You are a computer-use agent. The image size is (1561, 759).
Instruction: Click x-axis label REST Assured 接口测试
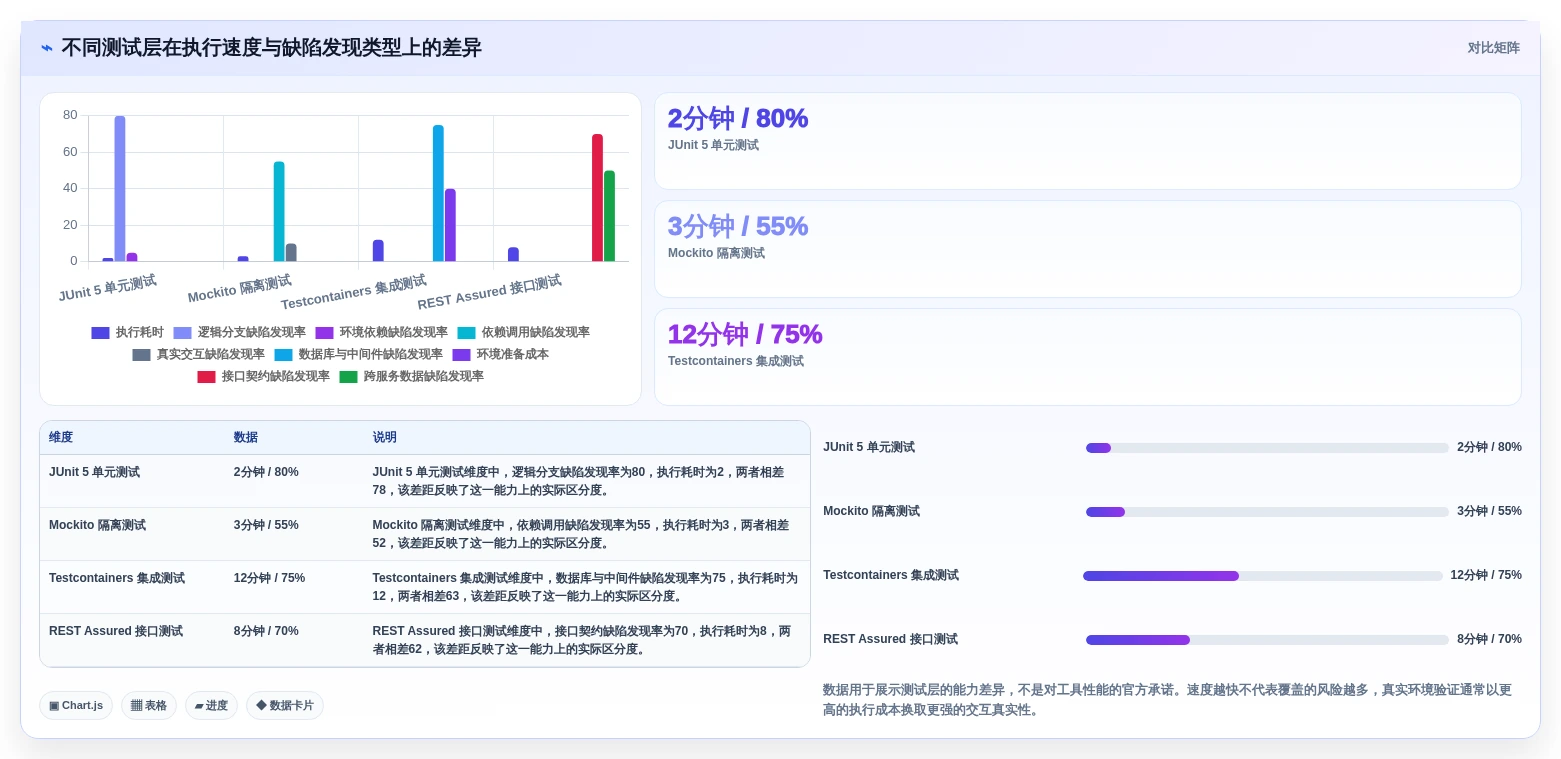click(x=489, y=292)
